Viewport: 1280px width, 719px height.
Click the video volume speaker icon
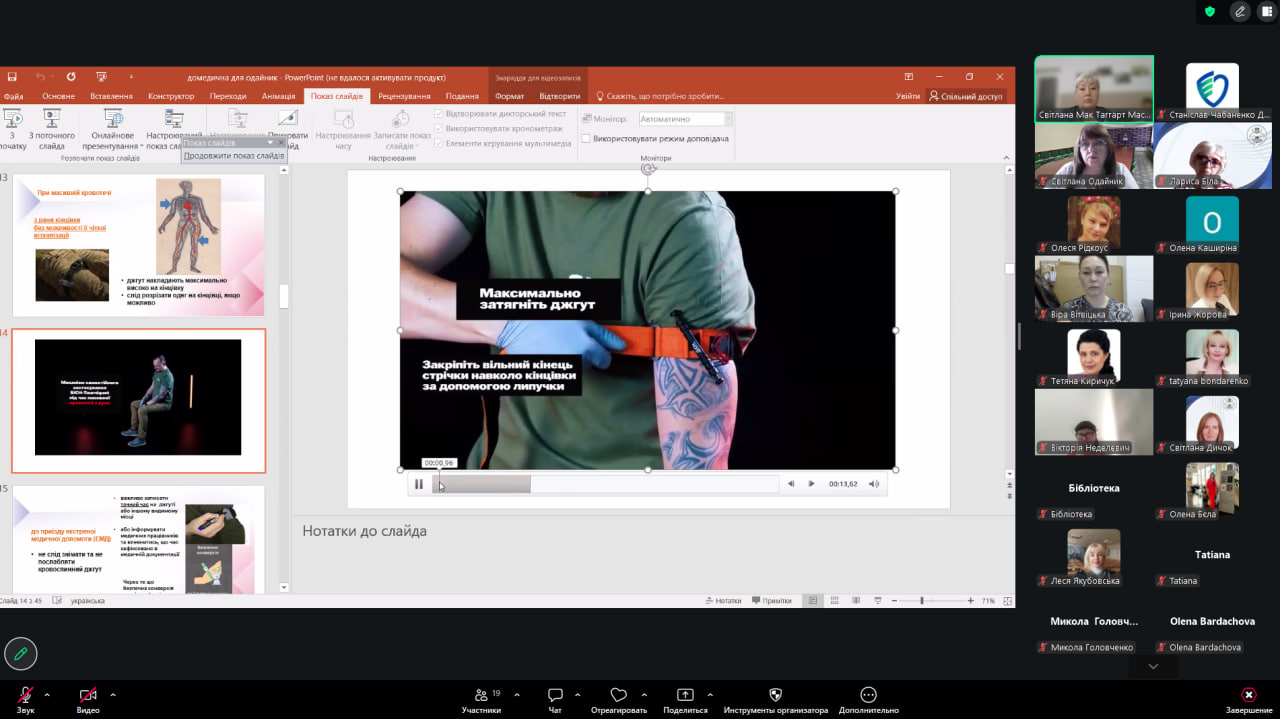(873, 484)
